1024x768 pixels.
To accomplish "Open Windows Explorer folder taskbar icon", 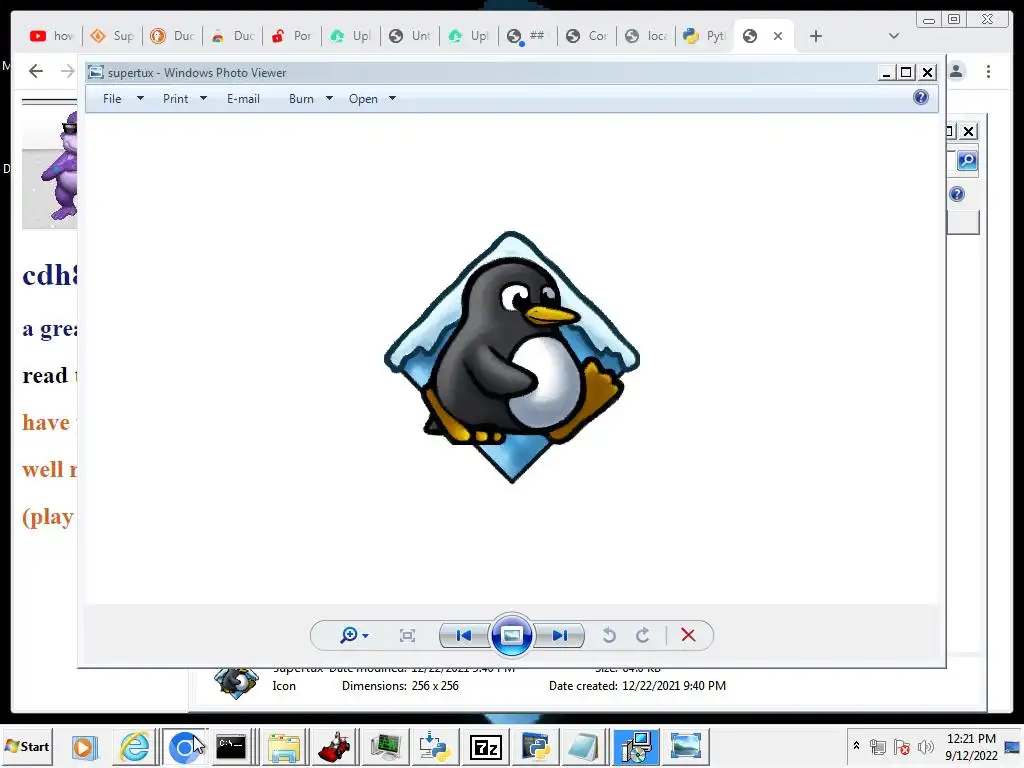I will coord(283,746).
